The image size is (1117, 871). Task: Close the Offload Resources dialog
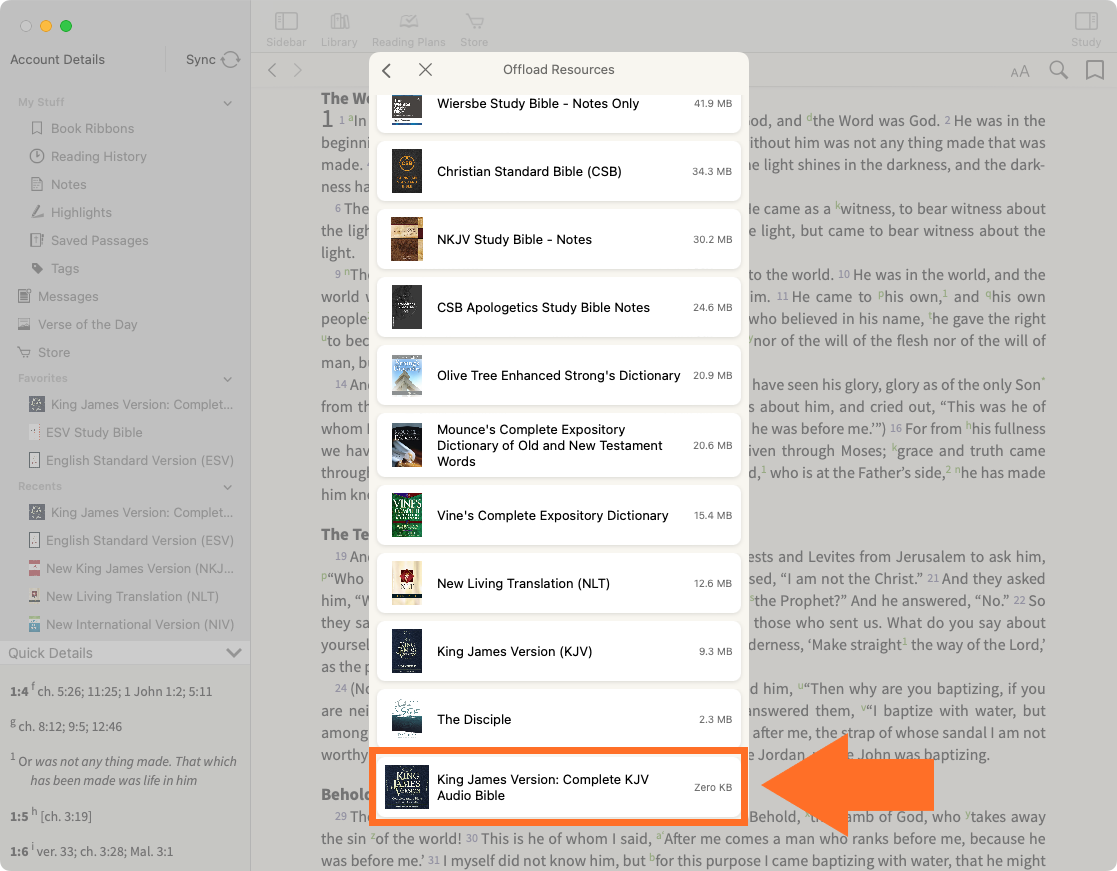425,69
